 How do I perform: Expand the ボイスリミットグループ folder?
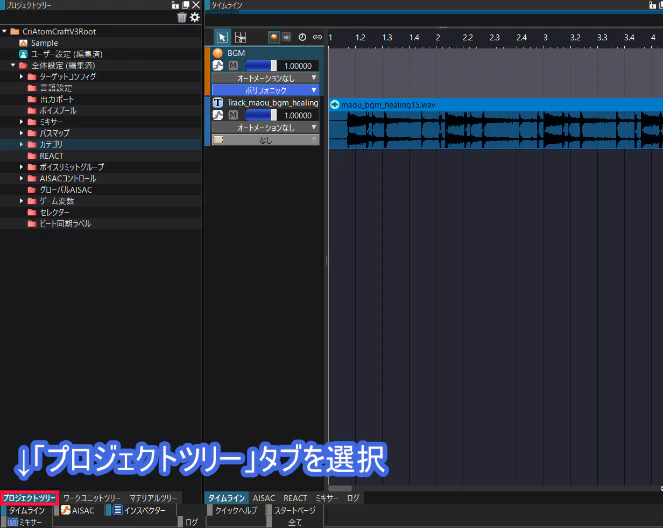(21, 167)
